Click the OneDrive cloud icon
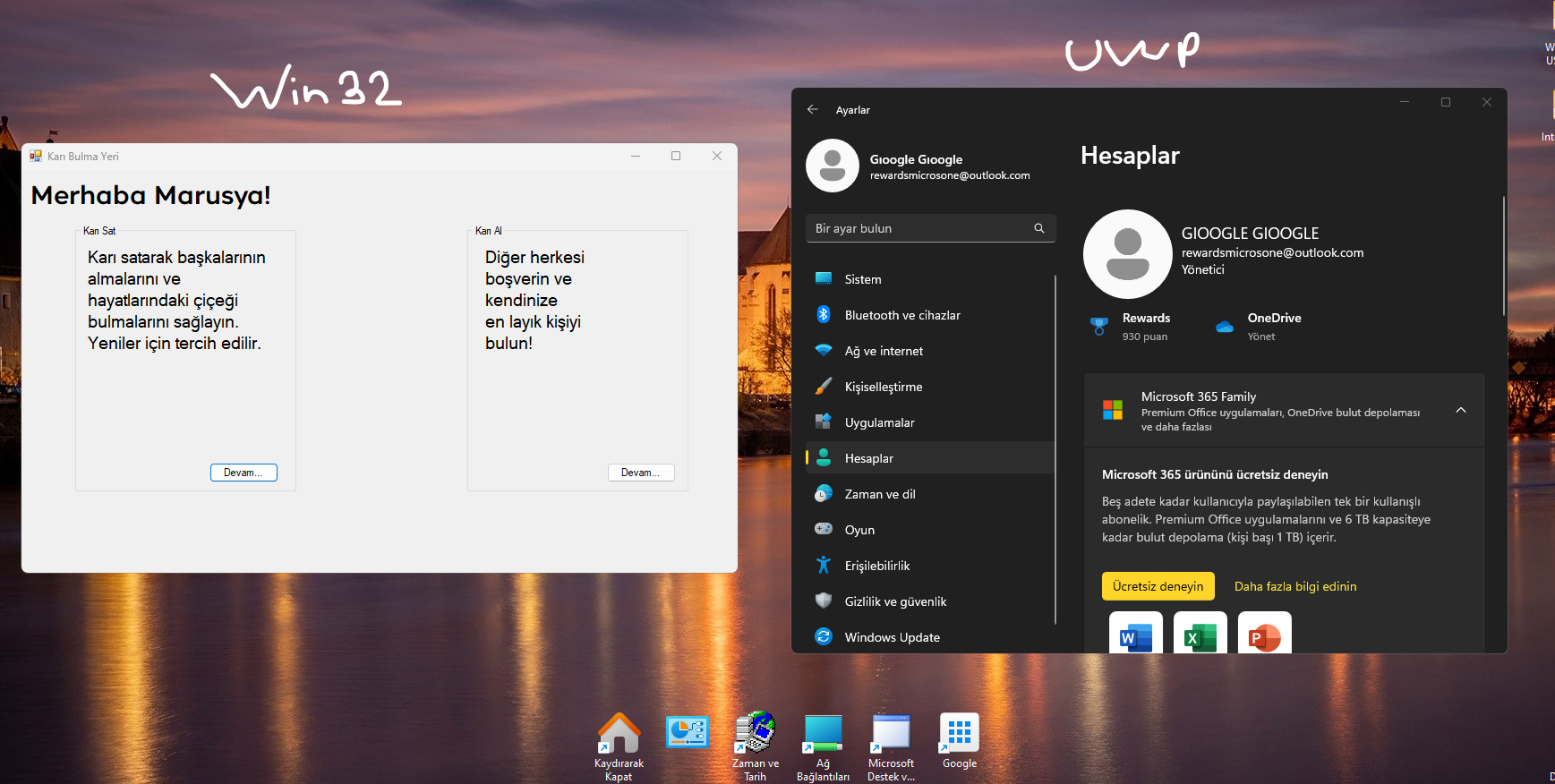The image size is (1555, 784). click(x=1225, y=327)
